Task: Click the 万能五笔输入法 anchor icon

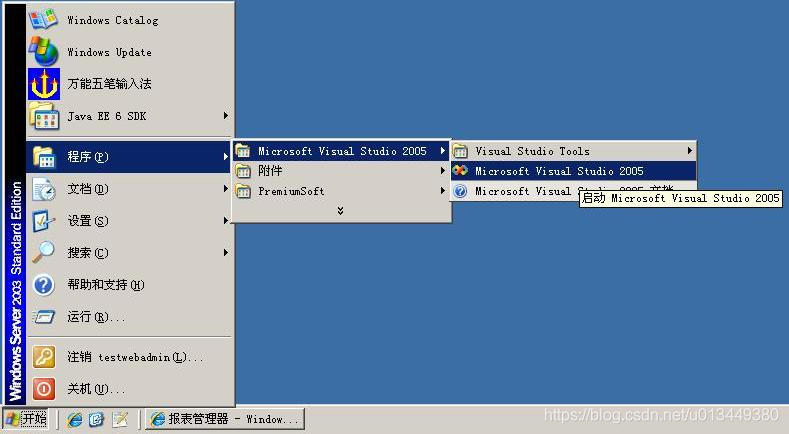Action: (x=44, y=84)
